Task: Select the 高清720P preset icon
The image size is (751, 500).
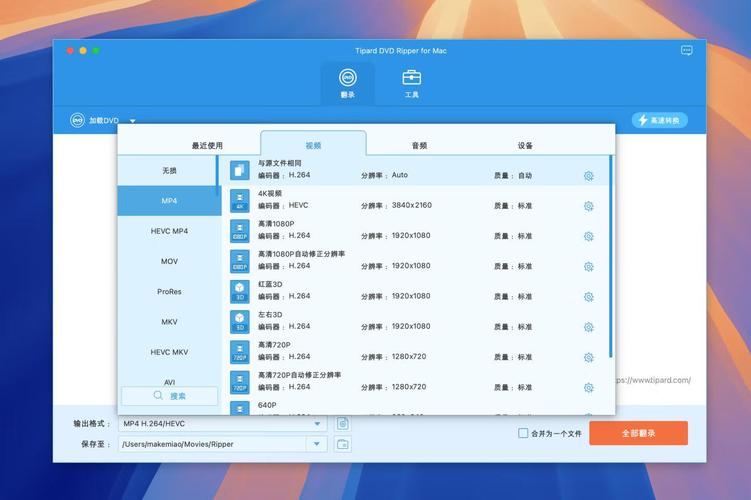Action: pos(239,352)
